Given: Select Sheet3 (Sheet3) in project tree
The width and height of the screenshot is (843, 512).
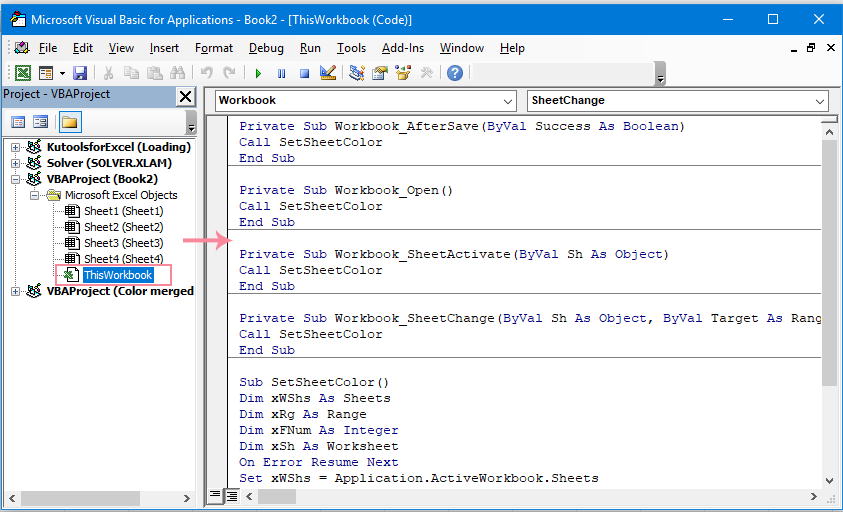Looking at the screenshot, I should [123, 243].
